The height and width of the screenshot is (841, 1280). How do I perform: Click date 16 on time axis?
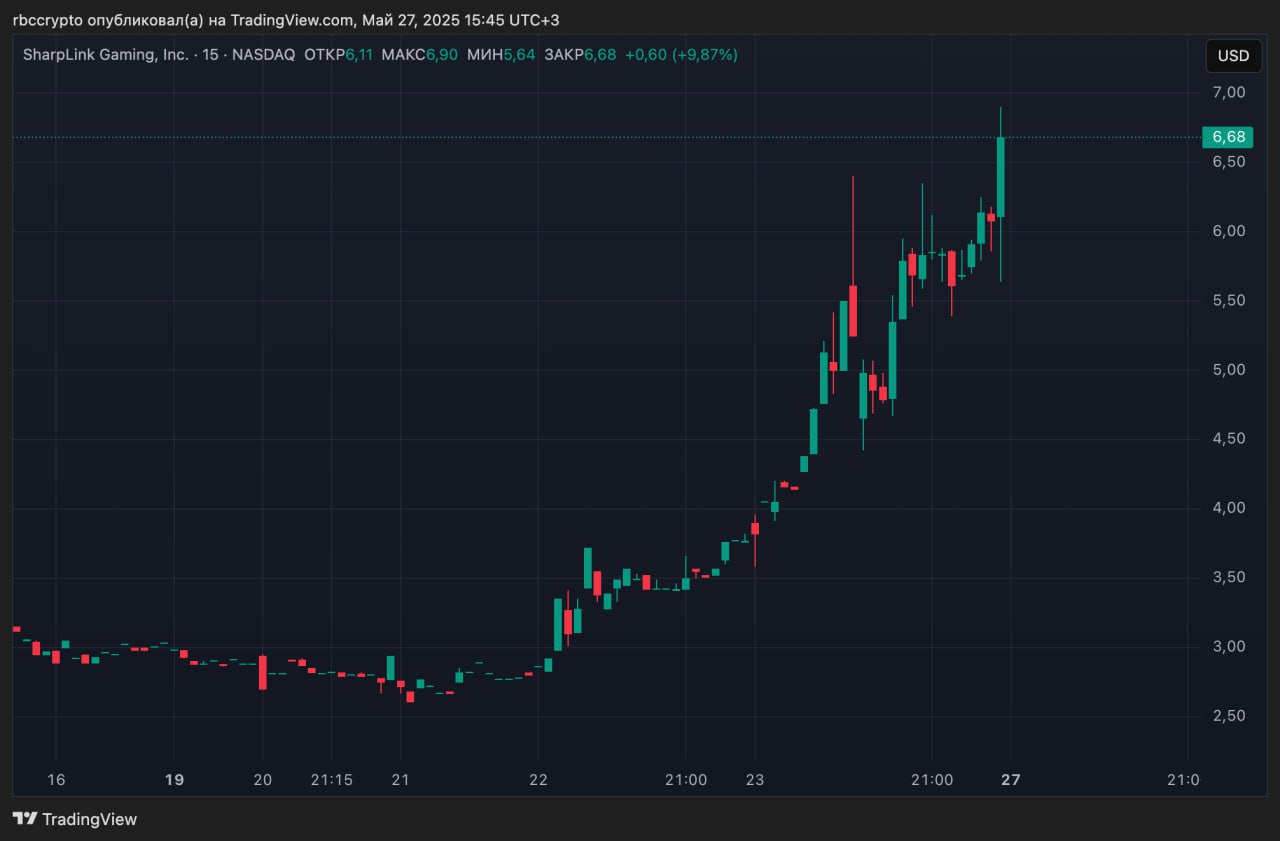[56, 780]
